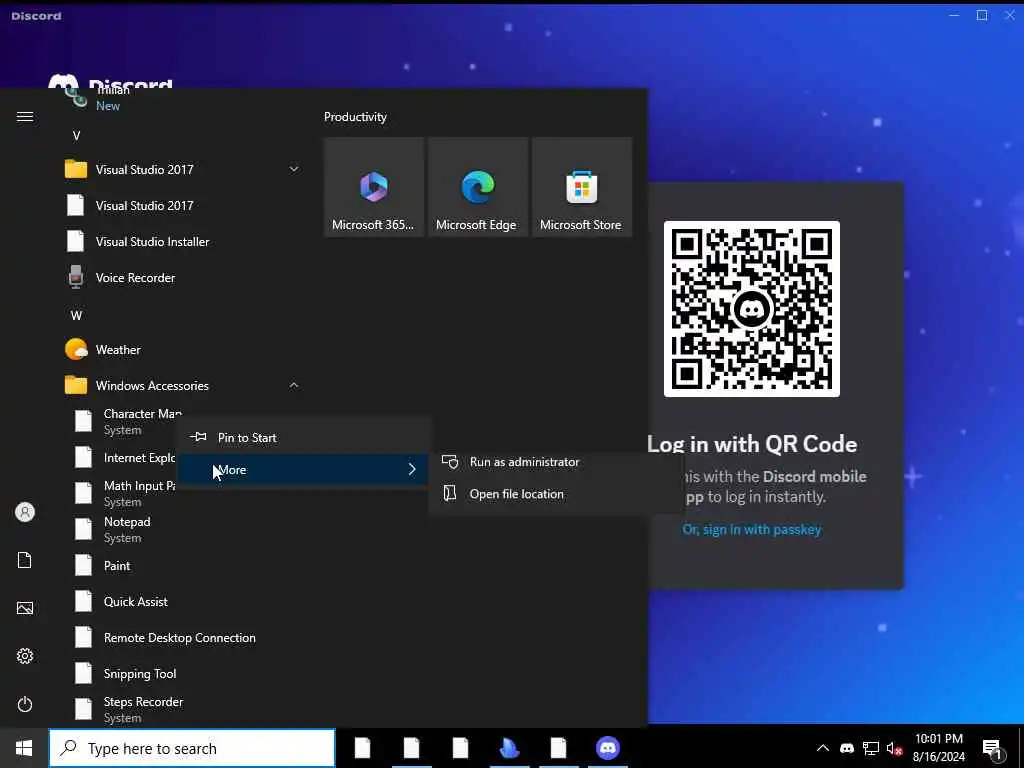The height and width of the screenshot is (768, 1024).
Task: Jump to letter W section header
Action: tap(76, 315)
